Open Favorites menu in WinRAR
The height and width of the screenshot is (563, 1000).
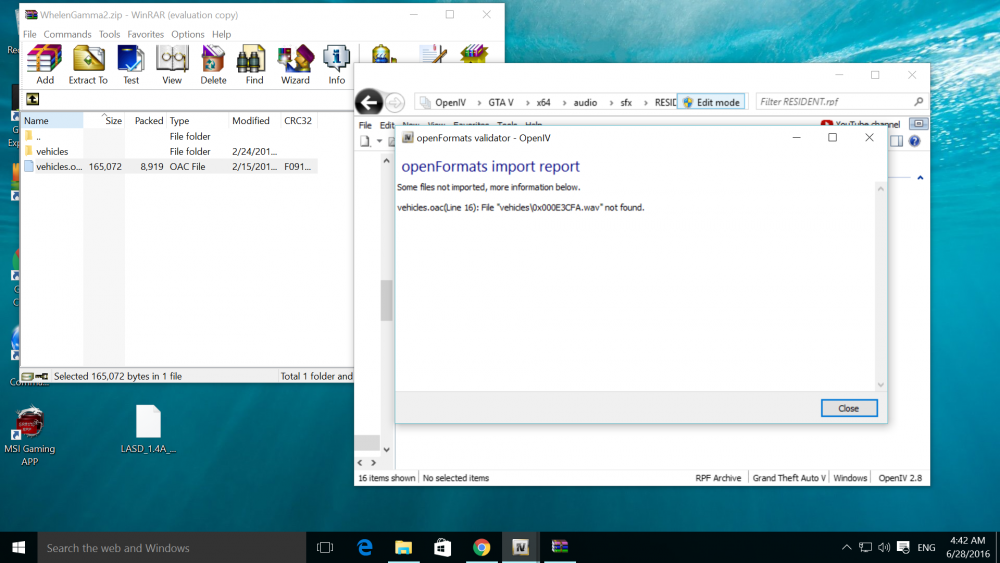click(145, 34)
